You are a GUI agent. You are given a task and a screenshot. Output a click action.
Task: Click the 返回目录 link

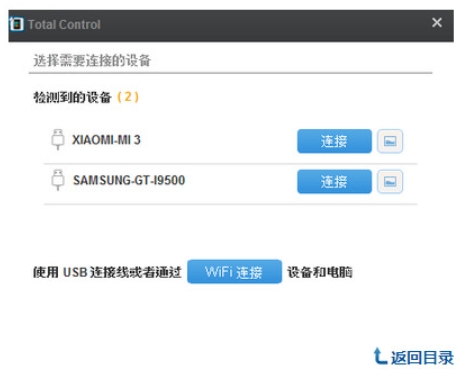(x=413, y=357)
